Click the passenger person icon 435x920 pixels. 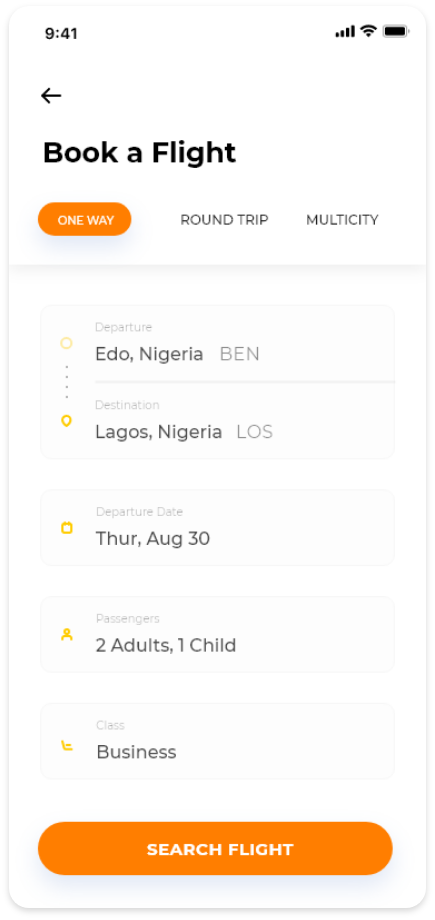click(x=67, y=635)
